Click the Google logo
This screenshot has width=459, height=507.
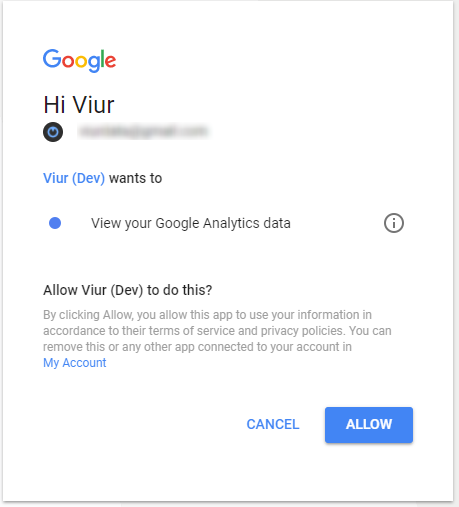[x=79, y=60]
